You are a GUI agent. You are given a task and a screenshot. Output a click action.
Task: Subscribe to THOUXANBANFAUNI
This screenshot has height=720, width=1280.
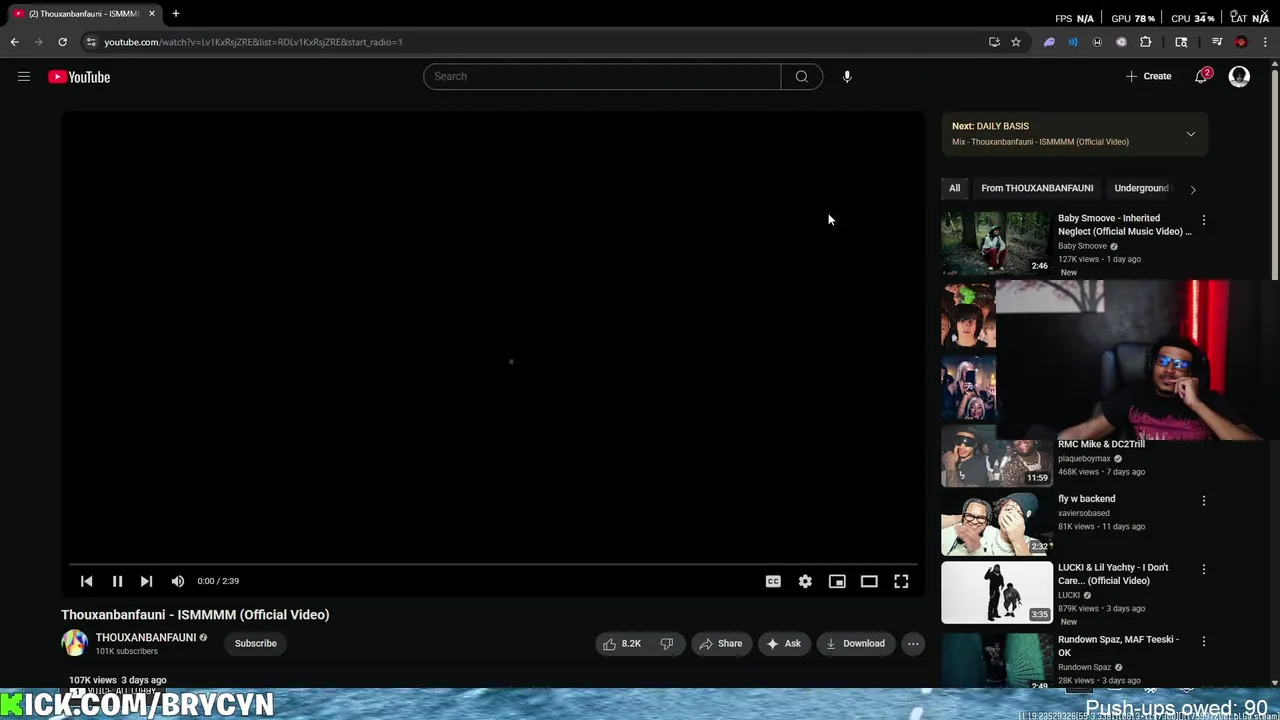[255, 643]
